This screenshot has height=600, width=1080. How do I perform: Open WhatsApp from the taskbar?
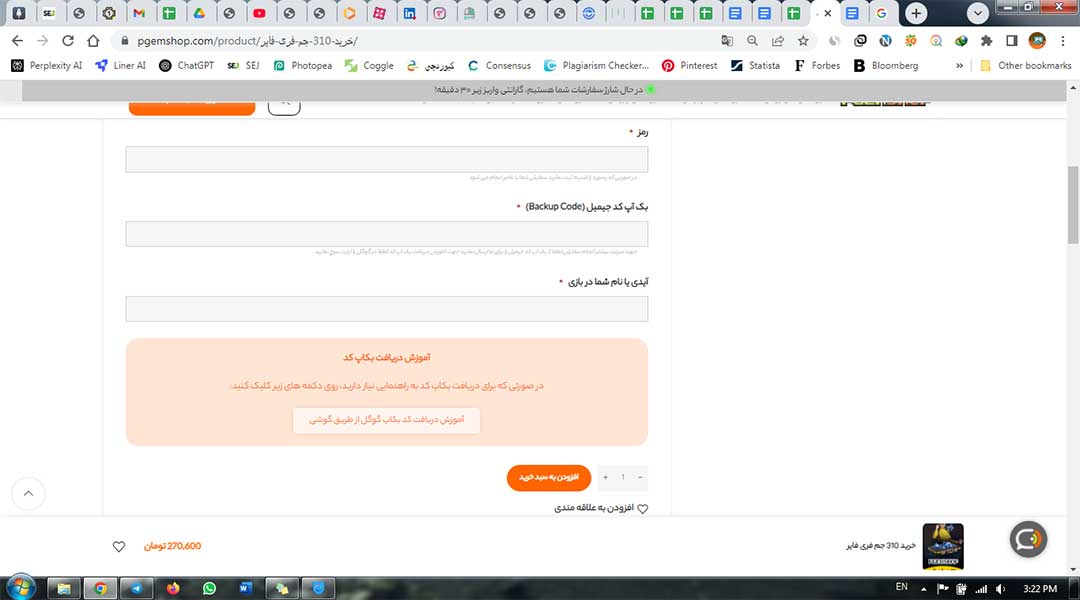[209, 588]
